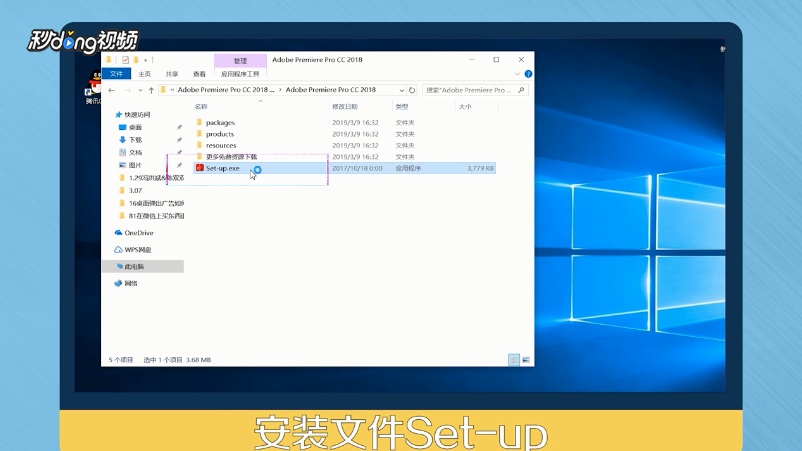Image resolution: width=802 pixels, height=451 pixels.
Task: Click the 3,779 KB size of Set-up.exe
Action: (480, 168)
